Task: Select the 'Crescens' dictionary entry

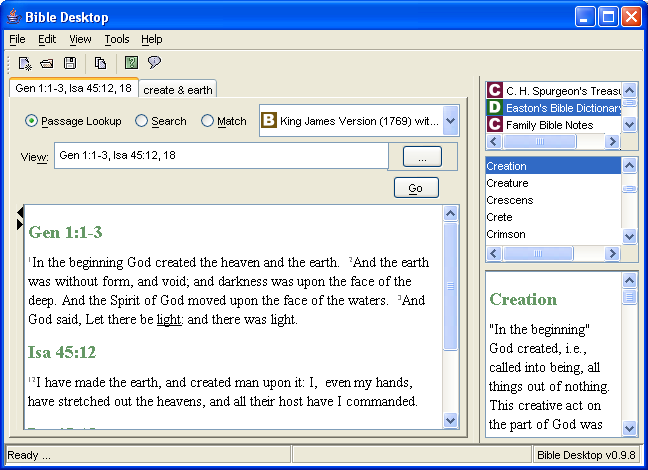Action: click(553, 200)
